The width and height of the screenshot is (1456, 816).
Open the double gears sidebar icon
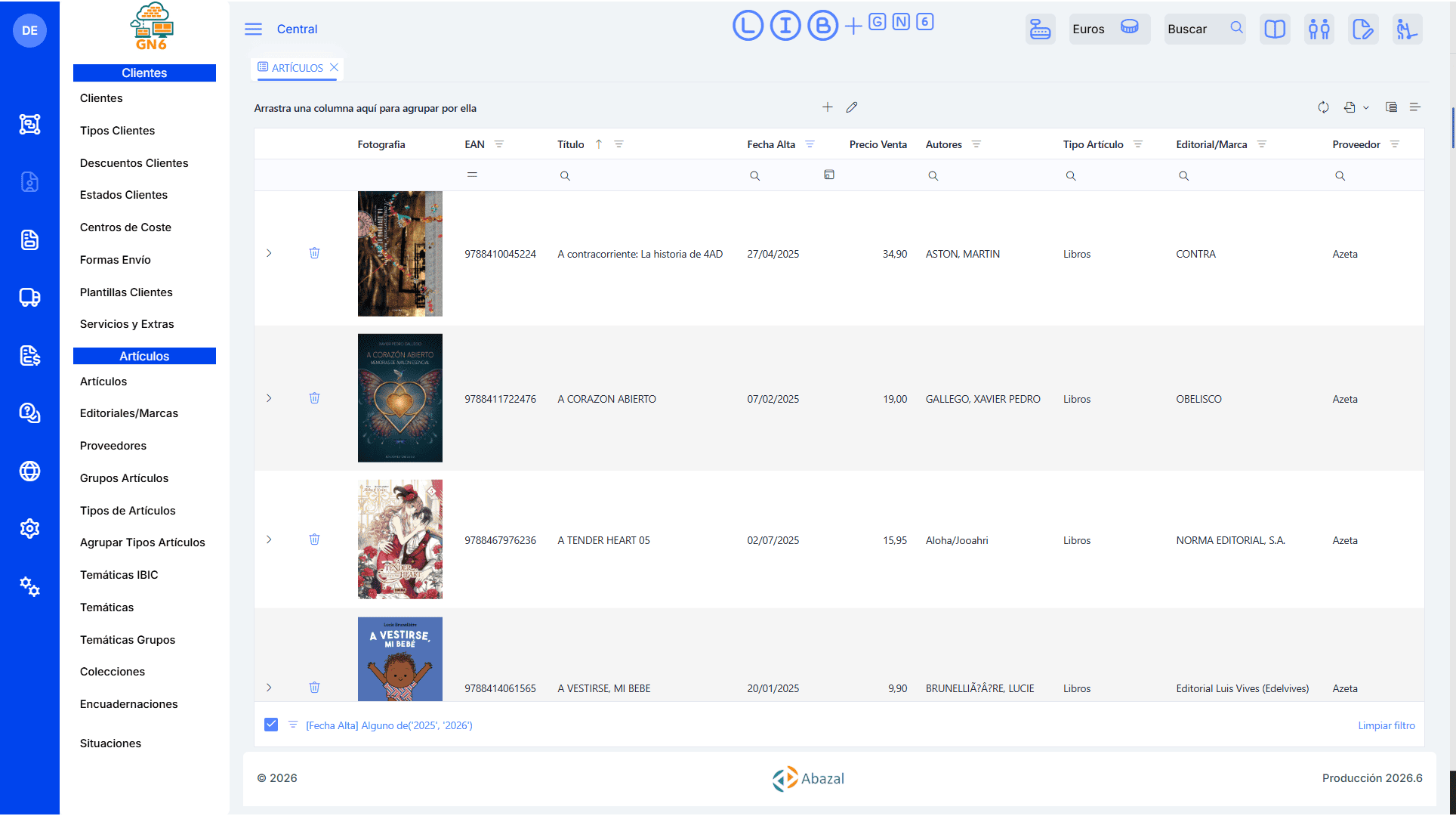click(x=29, y=586)
